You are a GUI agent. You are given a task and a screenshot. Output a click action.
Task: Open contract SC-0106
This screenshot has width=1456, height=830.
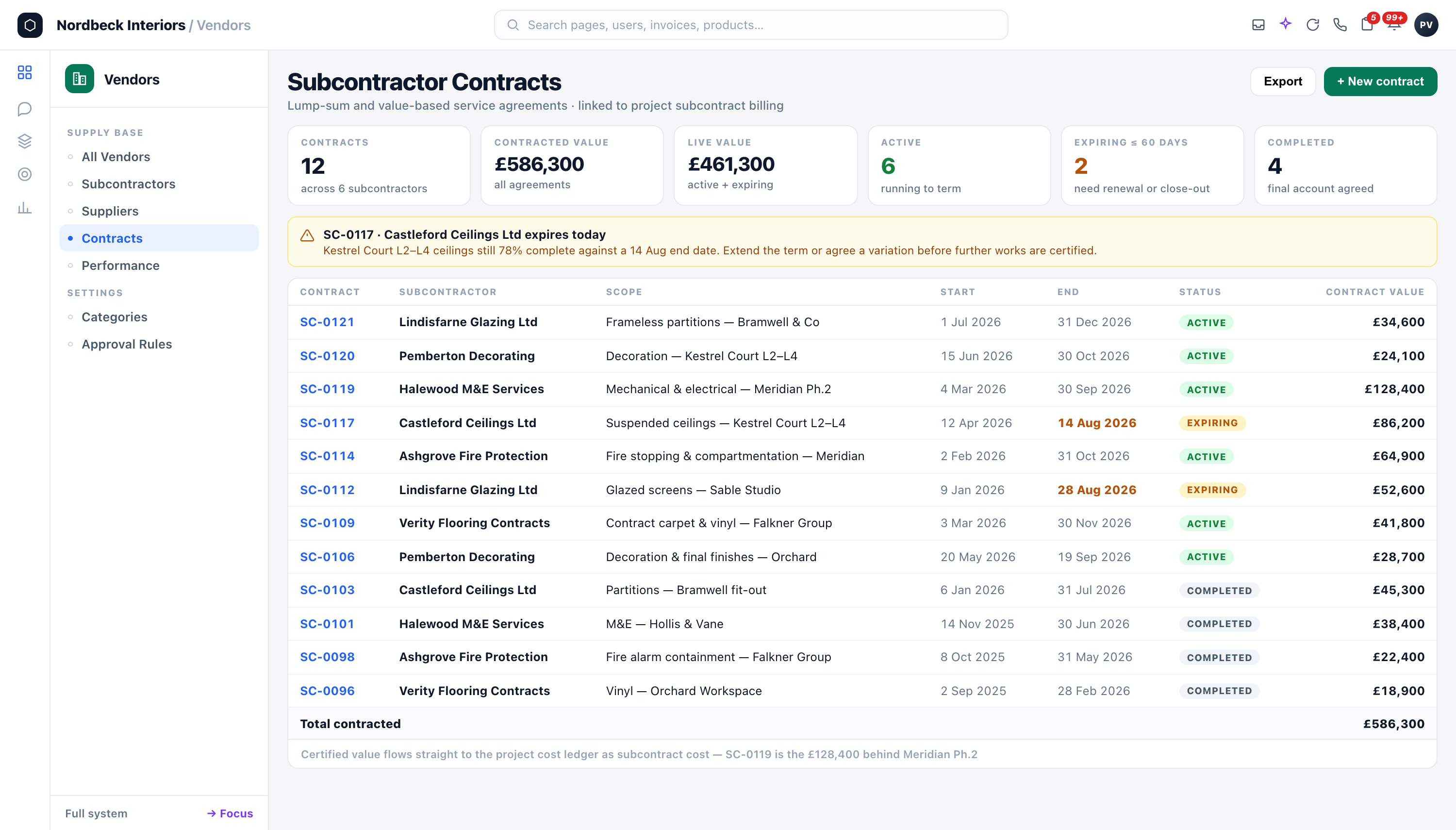pyautogui.click(x=327, y=557)
